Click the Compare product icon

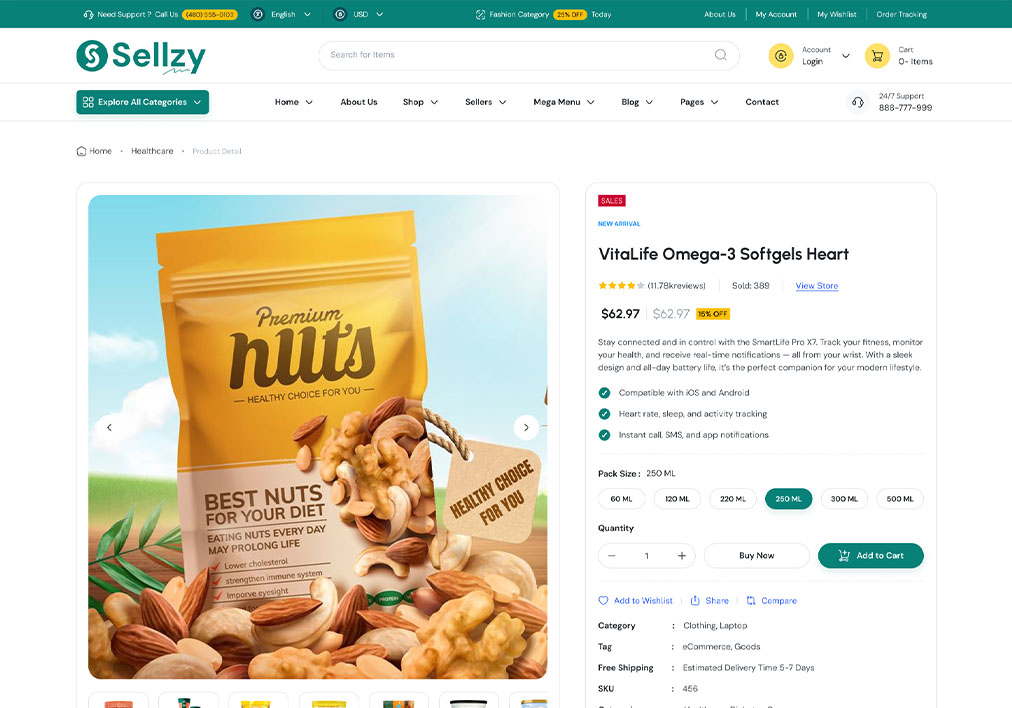(x=751, y=600)
